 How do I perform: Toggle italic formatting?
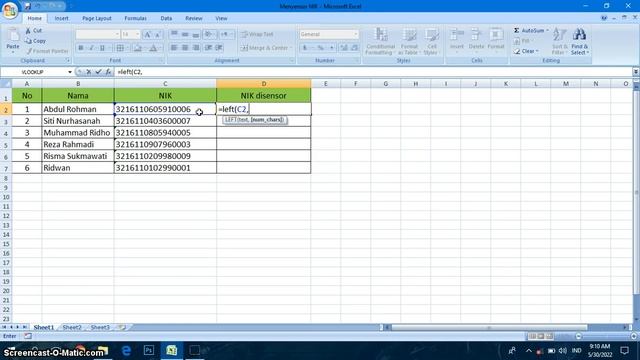pyautogui.click(x=91, y=48)
